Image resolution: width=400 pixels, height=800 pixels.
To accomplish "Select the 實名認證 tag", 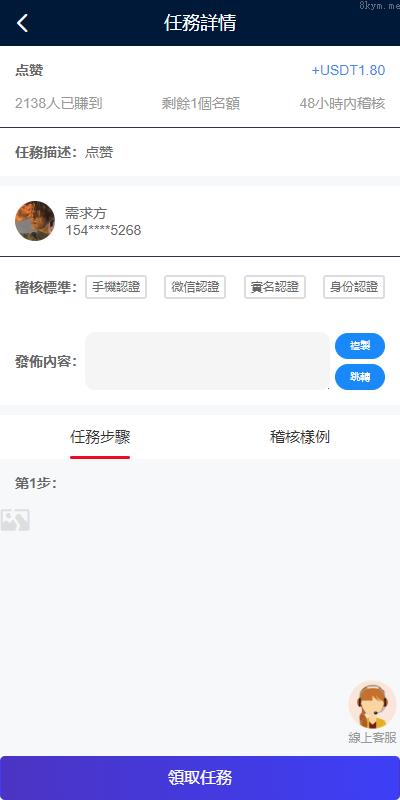I will (274, 287).
